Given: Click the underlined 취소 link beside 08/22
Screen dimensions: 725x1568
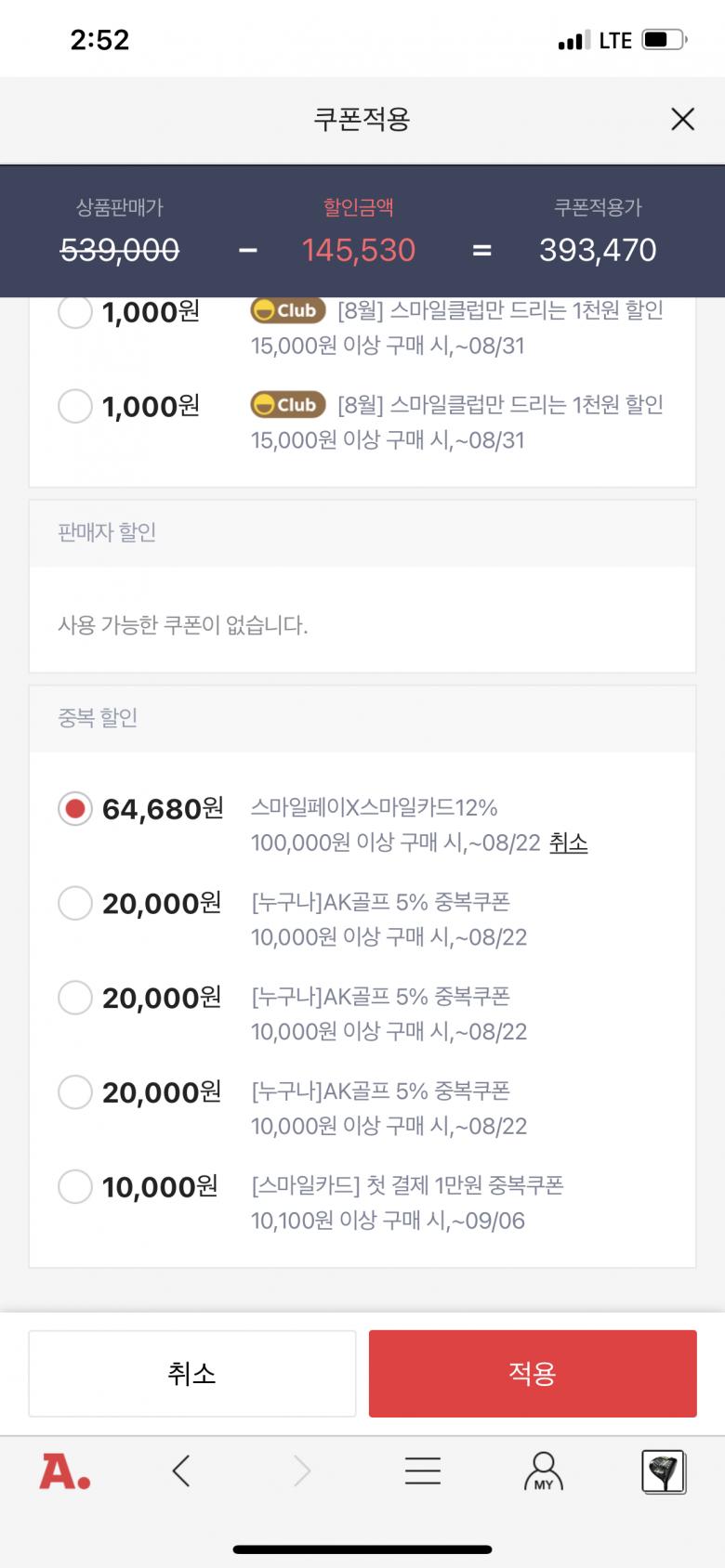Looking at the screenshot, I should (x=568, y=843).
